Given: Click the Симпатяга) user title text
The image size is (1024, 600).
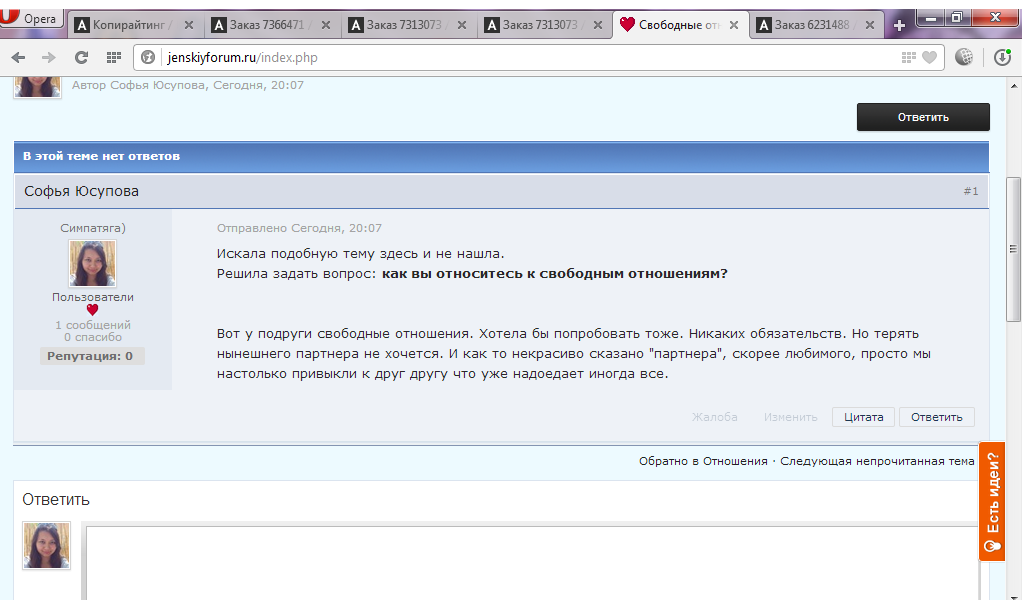Looking at the screenshot, I should pos(93,228).
